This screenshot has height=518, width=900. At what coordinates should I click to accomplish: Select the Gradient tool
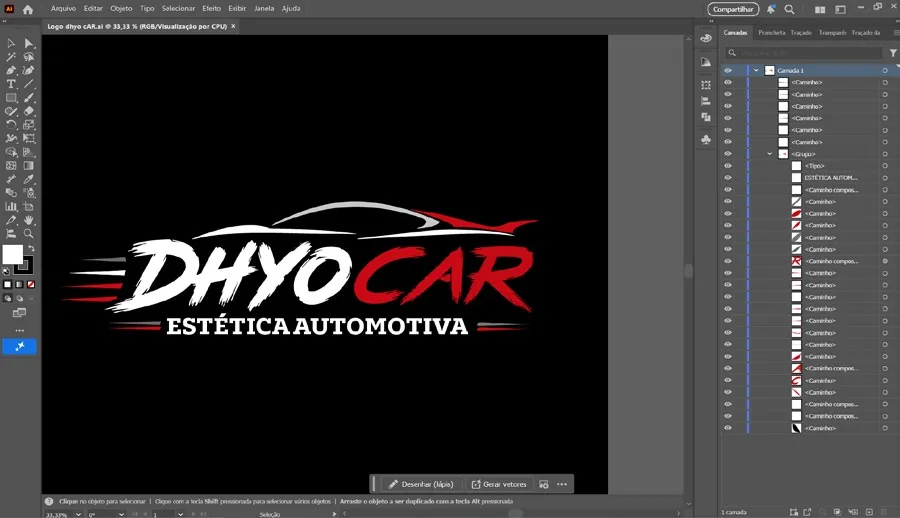click(x=29, y=165)
